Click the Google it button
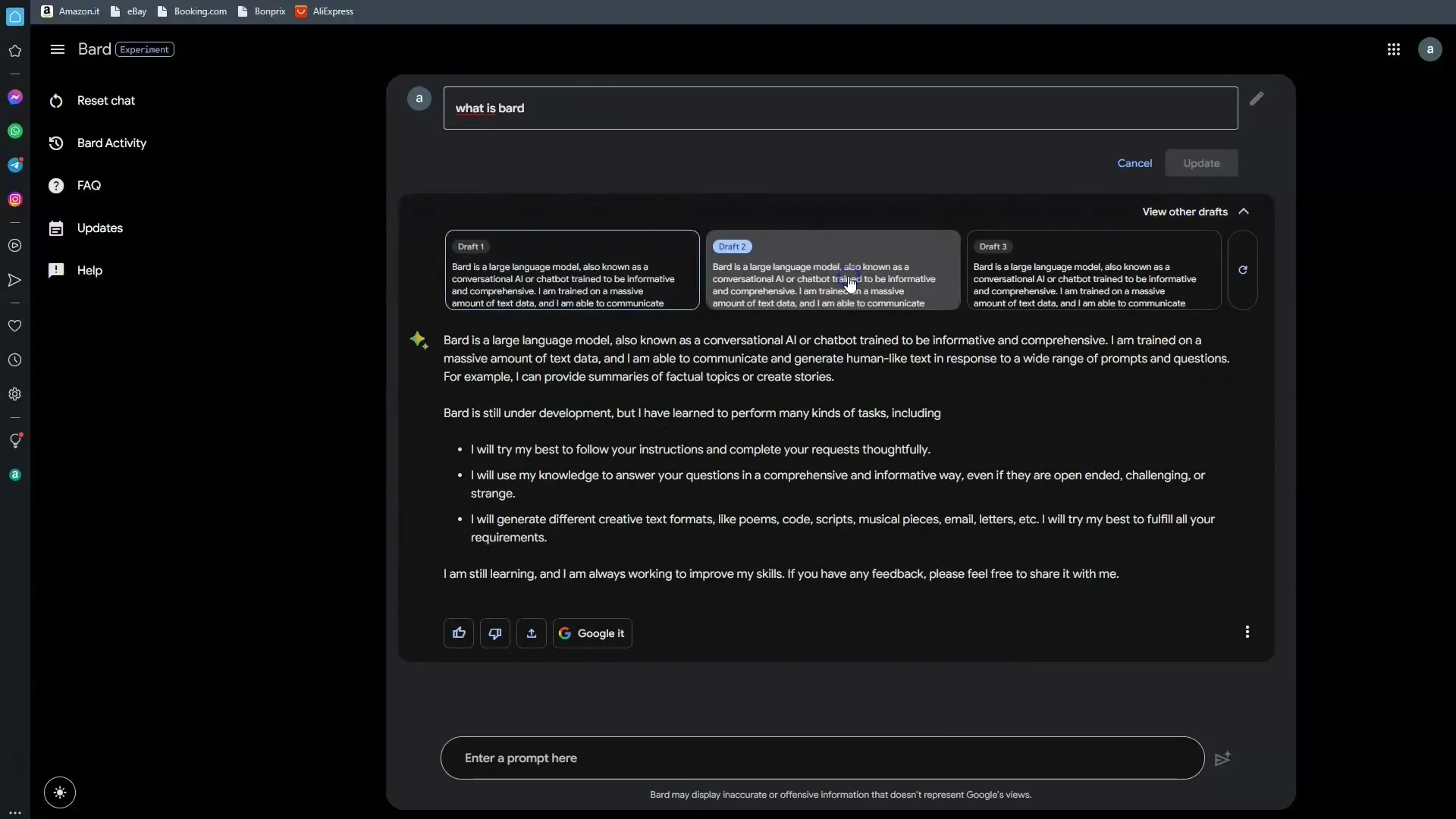Image resolution: width=1456 pixels, height=819 pixels. coord(592,633)
